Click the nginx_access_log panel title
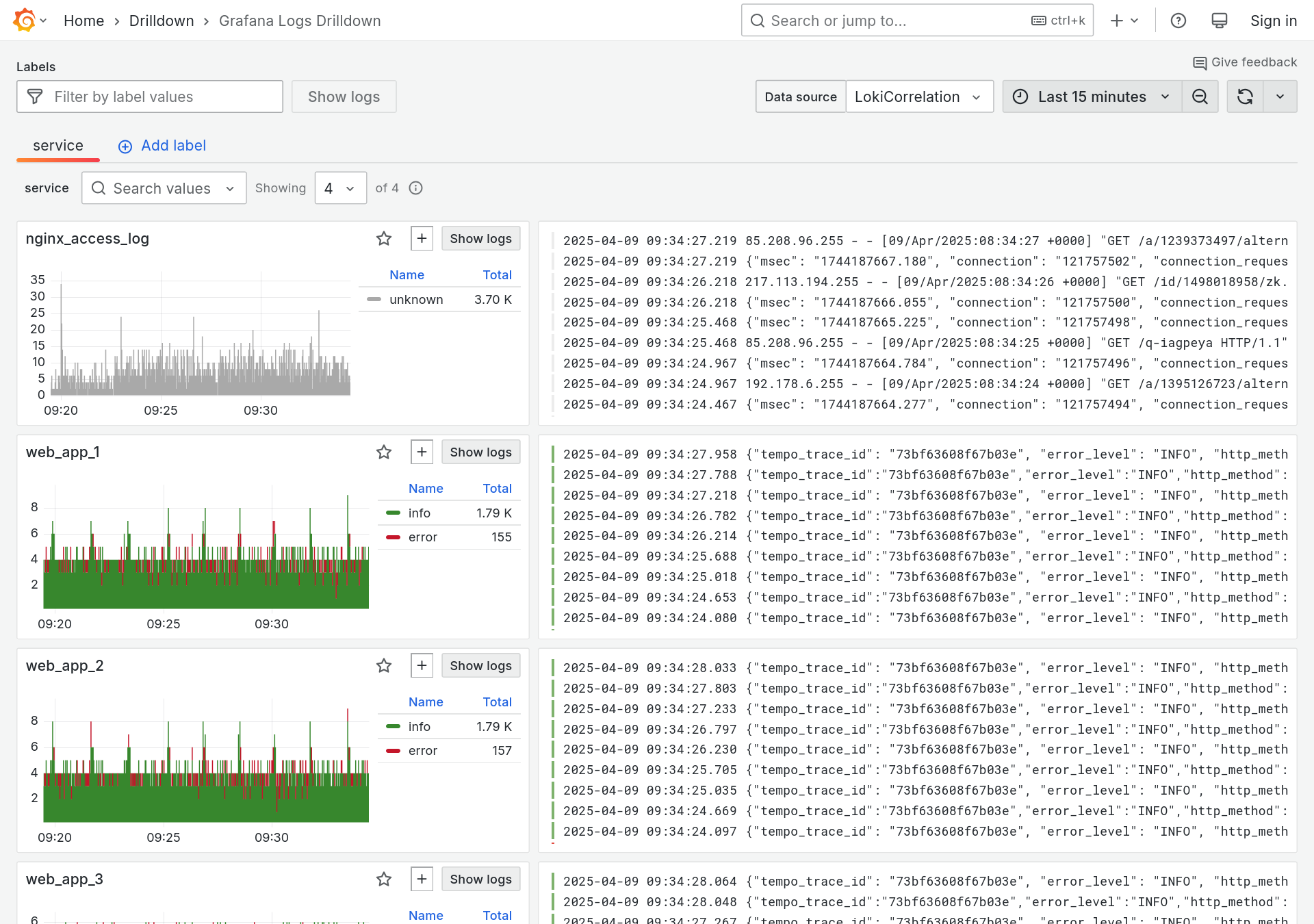 pyautogui.click(x=88, y=238)
